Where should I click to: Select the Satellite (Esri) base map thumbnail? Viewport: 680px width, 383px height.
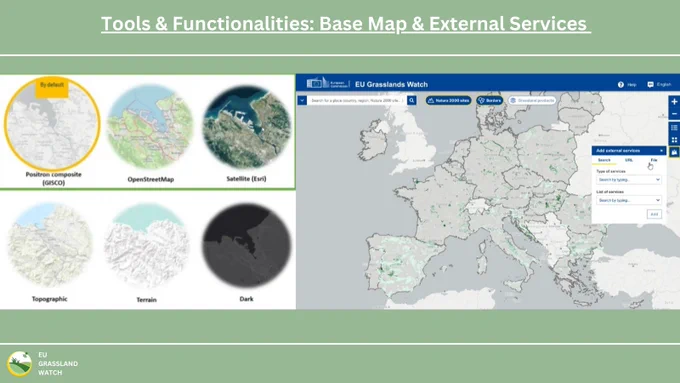pos(246,126)
